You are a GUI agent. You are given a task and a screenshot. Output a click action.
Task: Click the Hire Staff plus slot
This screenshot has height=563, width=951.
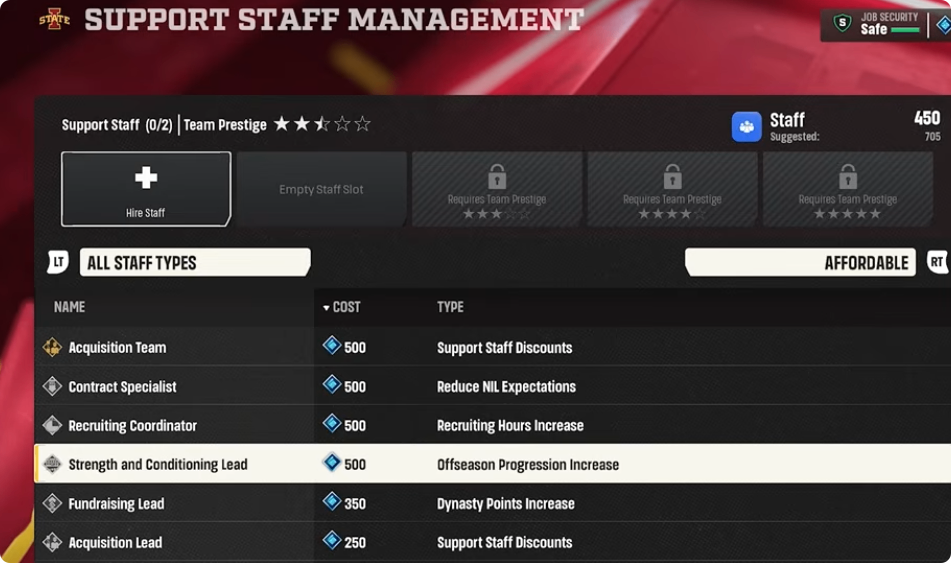click(146, 189)
